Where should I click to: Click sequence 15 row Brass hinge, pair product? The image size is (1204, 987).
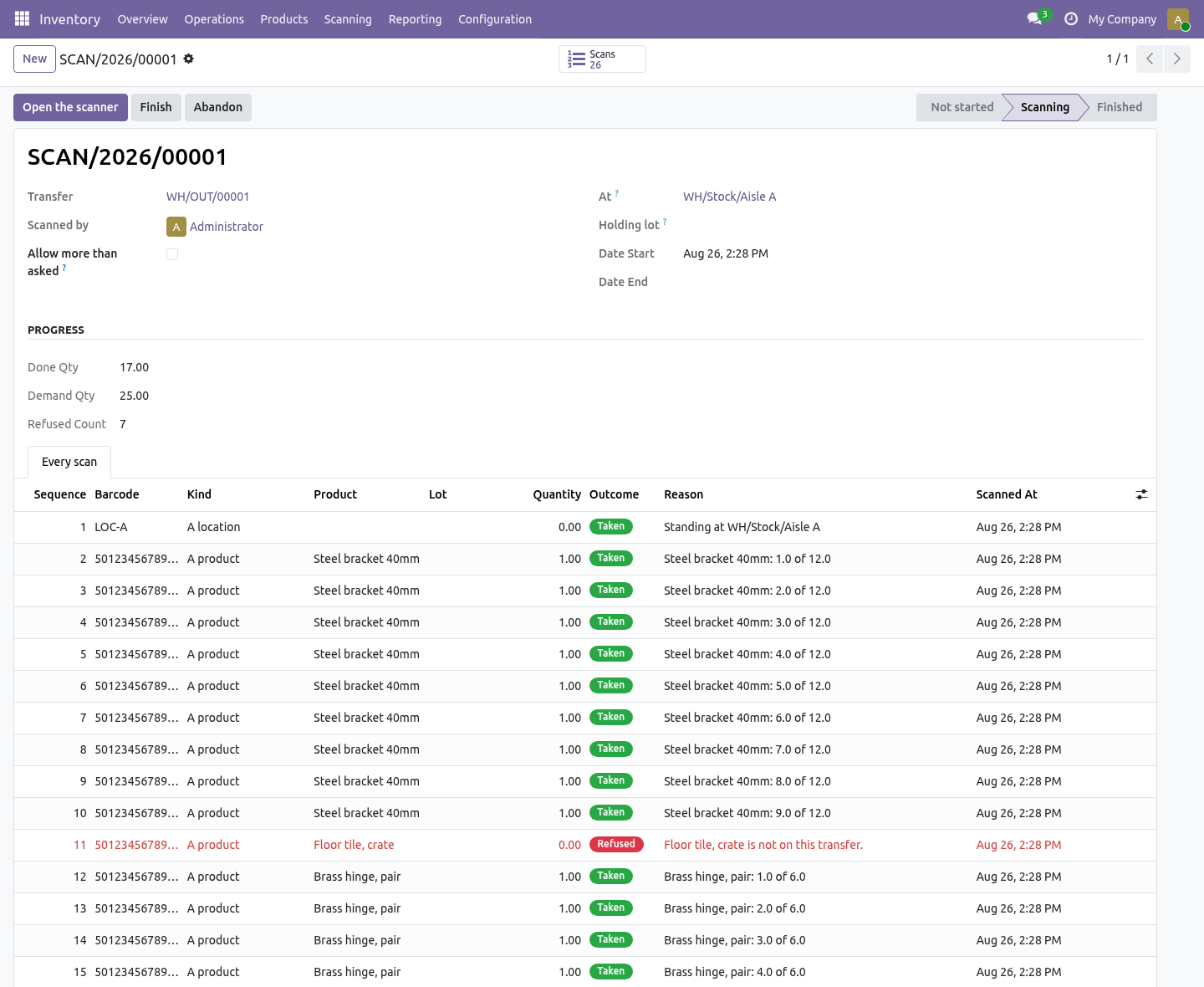(x=357, y=972)
